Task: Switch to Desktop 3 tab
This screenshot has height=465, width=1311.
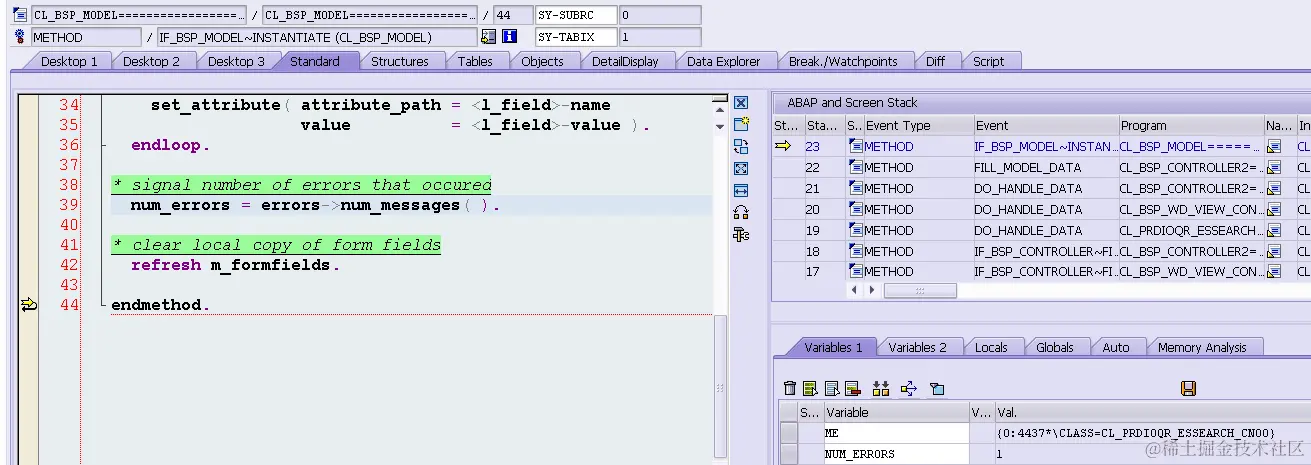Action: coord(237,61)
